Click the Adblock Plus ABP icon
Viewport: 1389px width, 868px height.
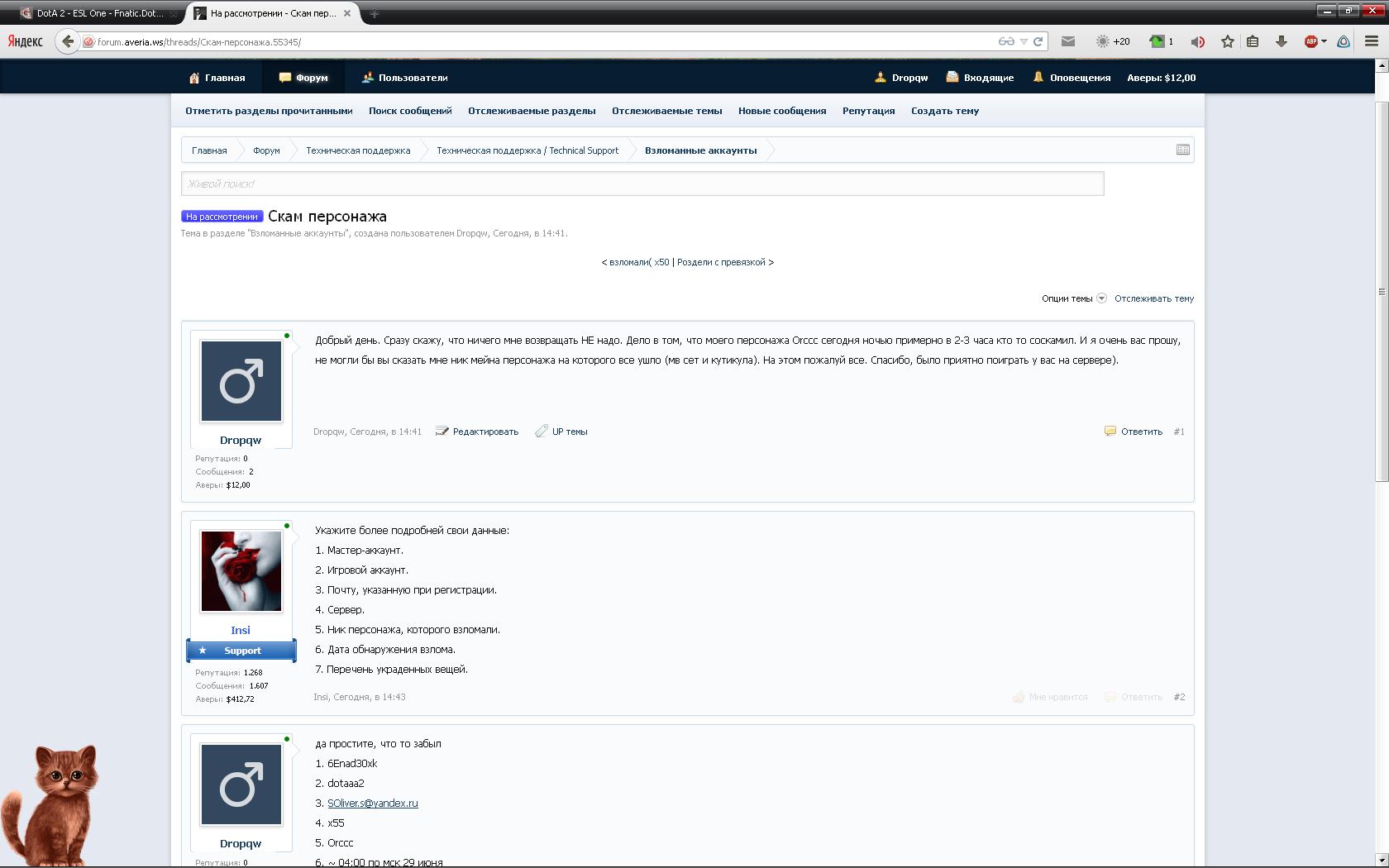1310,41
